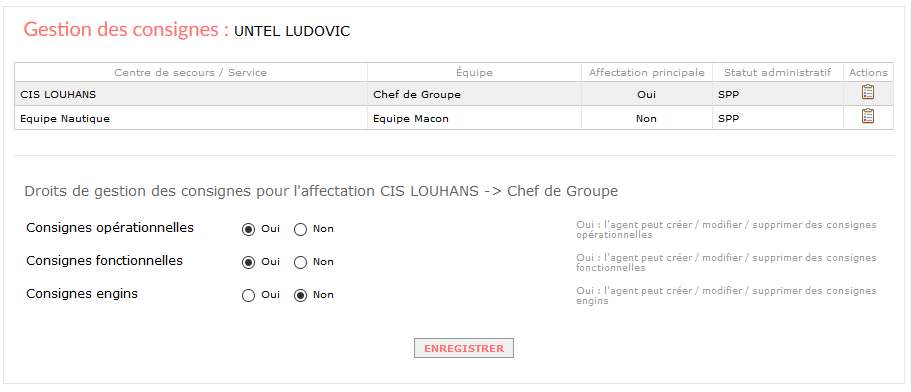Click the Gestion des consignes page title
This screenshot has height=392, width=911.
point(126,30)
